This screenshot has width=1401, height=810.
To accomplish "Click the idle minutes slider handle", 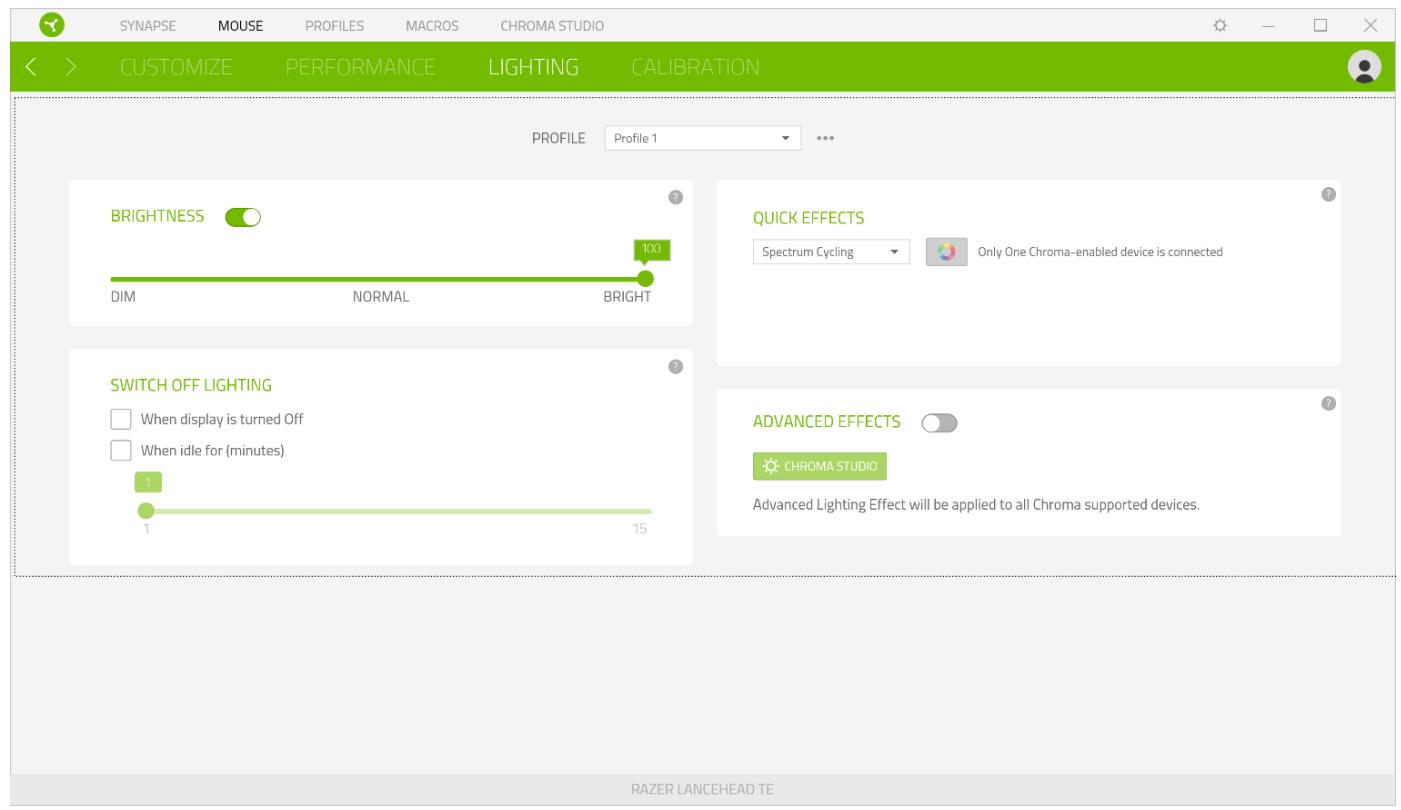I will point(146,511).
